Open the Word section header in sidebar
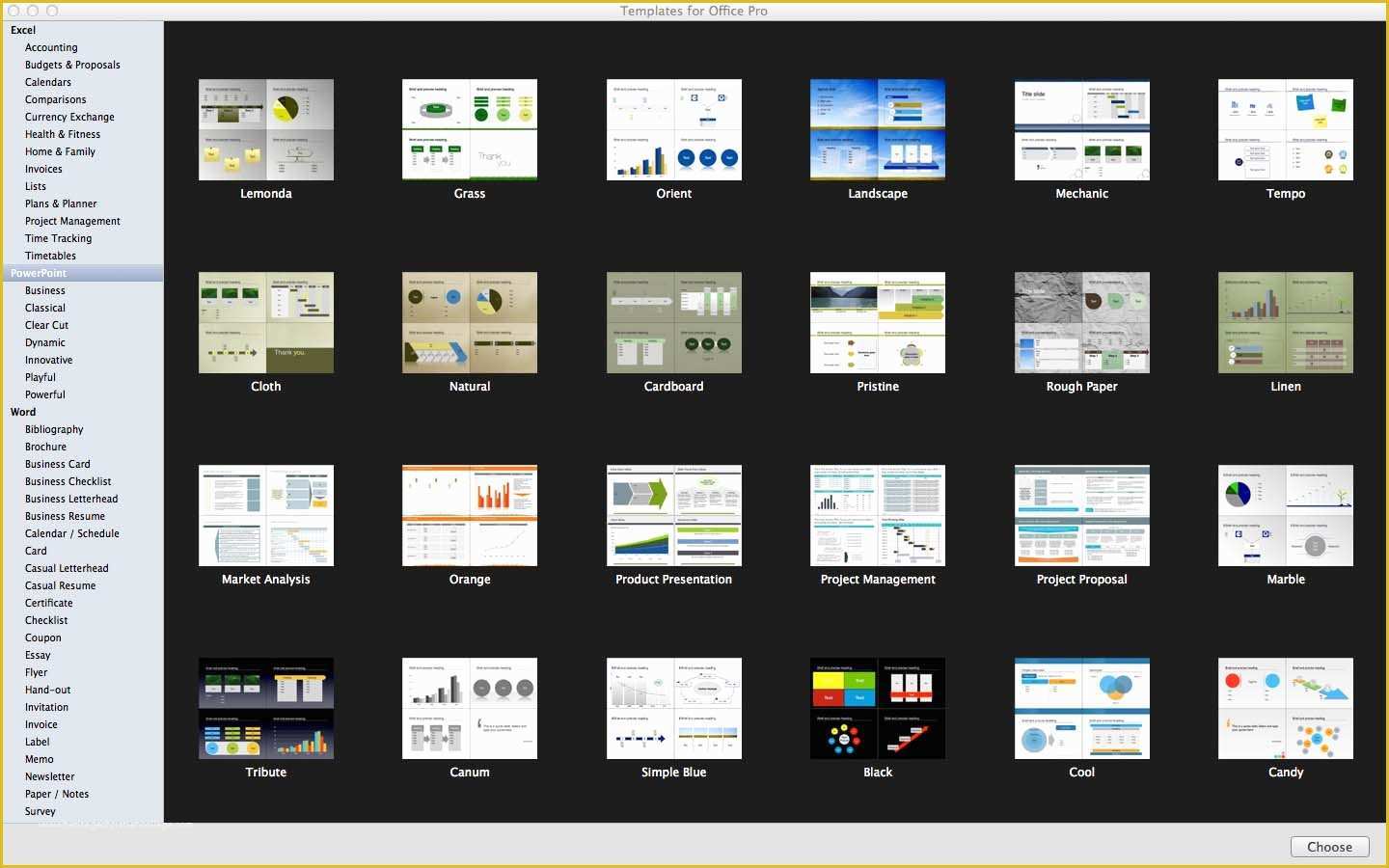 tap(23, 412)
